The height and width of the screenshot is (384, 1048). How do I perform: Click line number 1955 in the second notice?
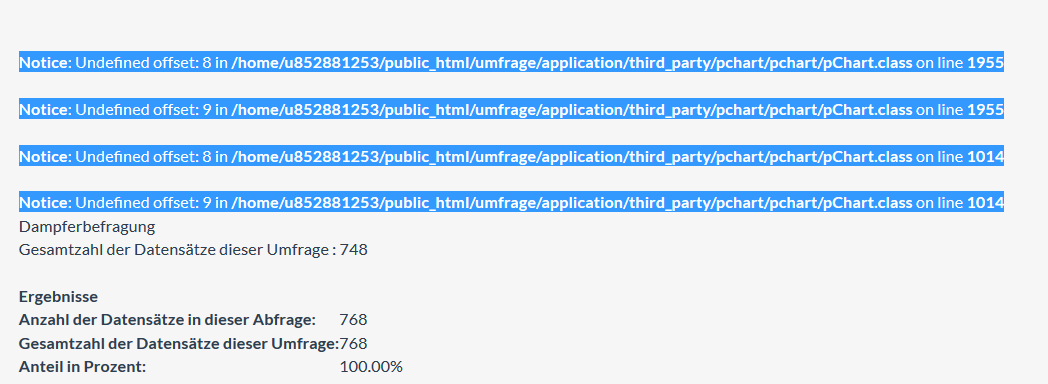click(x=985, y=110)
